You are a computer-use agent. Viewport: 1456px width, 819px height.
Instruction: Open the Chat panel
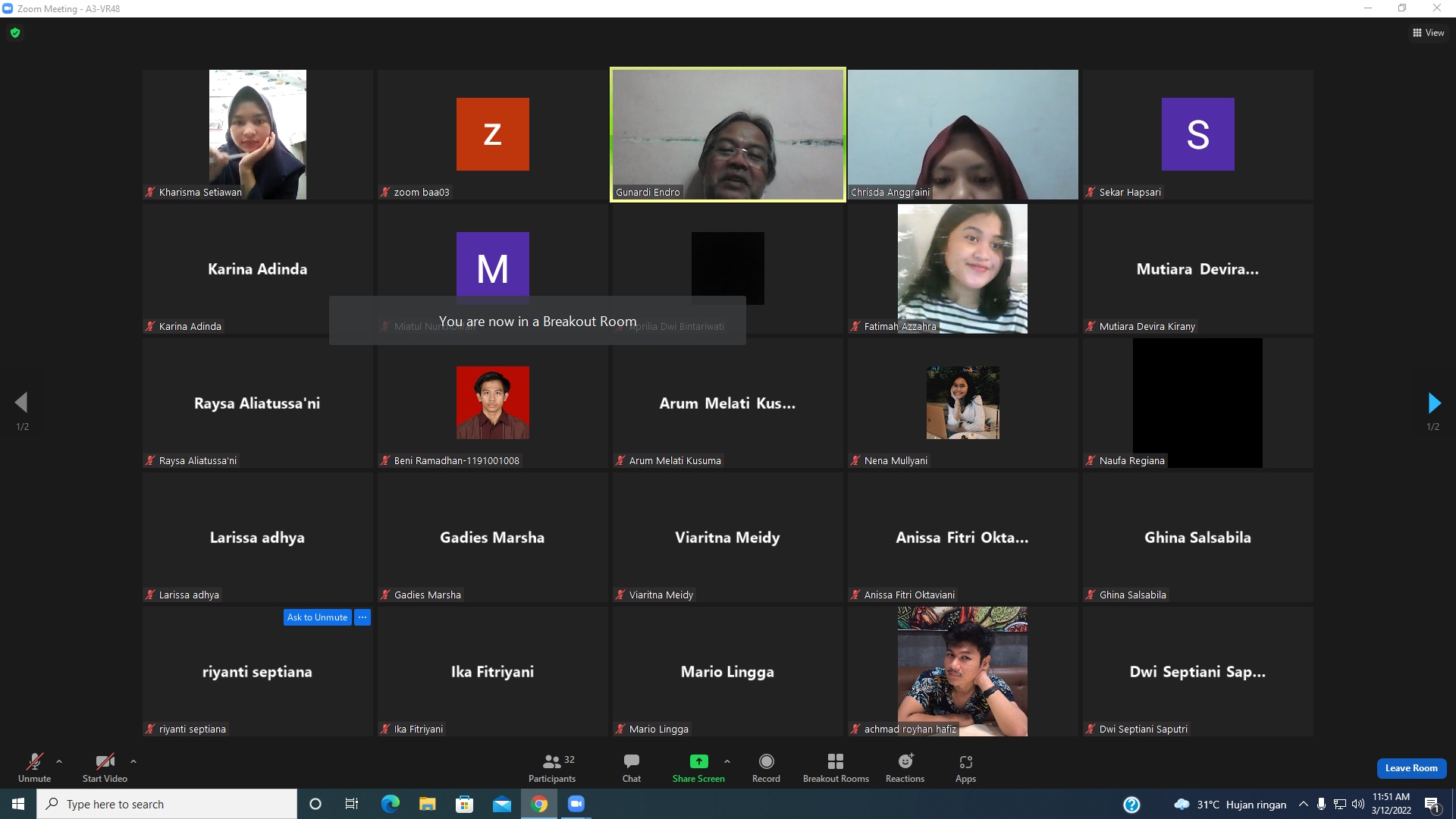tap(632, 767)
